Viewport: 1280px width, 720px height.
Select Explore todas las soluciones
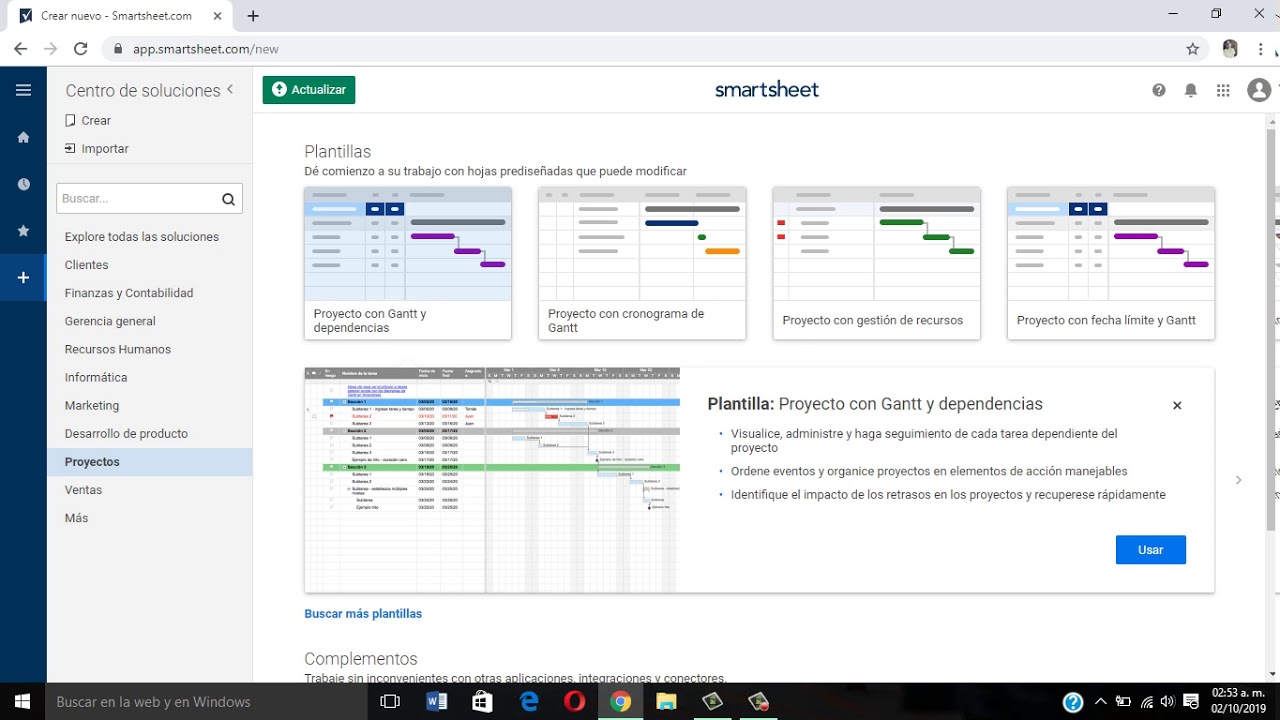click(x=142, y=237)
